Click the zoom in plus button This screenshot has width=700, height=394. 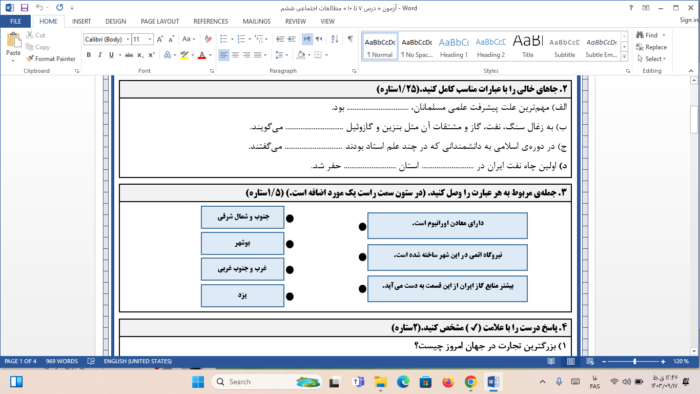(x=663, y=361)
